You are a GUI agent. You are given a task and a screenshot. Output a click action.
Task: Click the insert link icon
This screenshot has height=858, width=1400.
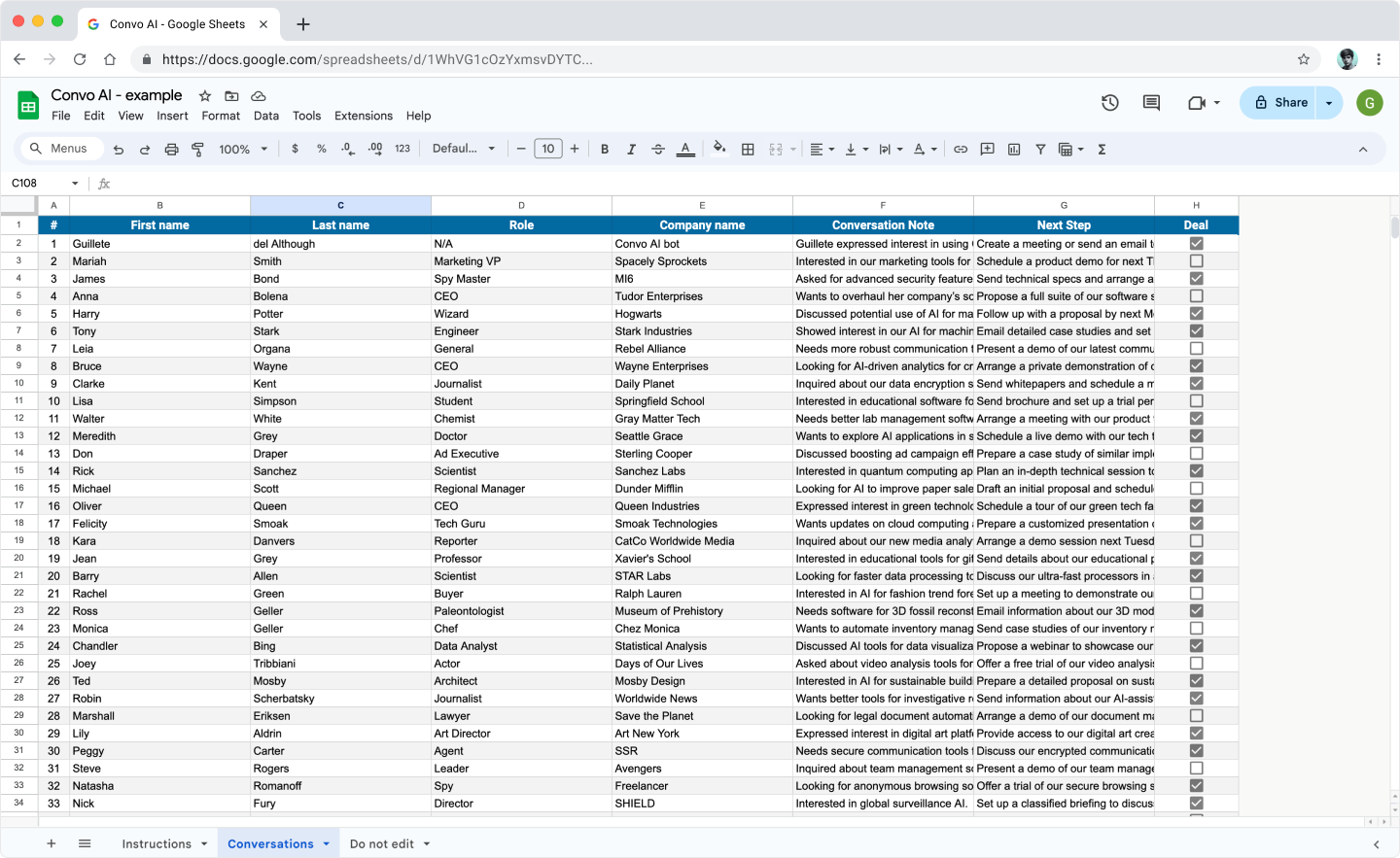[961, 150]
